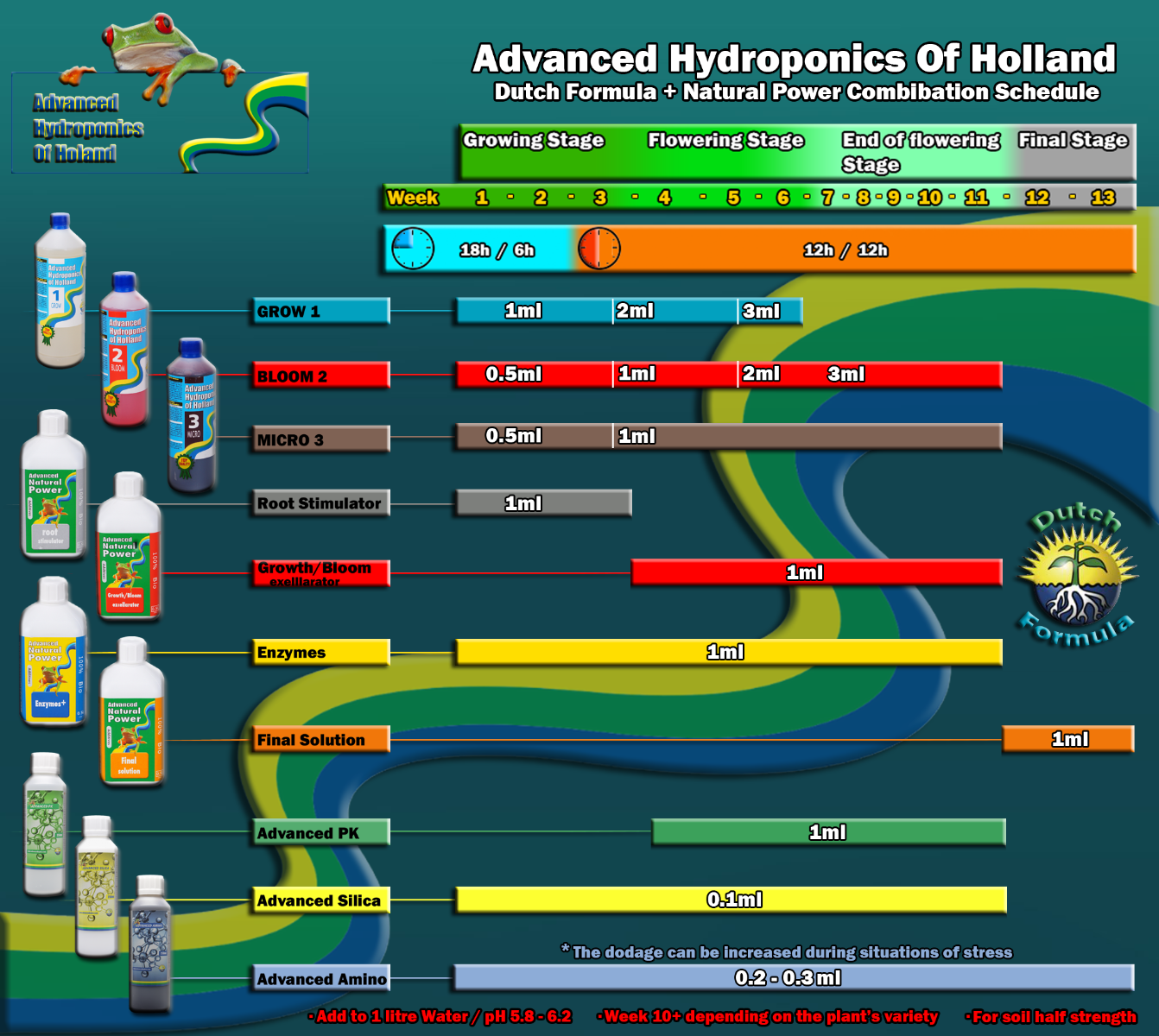Click the orange 12h/12h clock icon

click(x=598, y=249)
